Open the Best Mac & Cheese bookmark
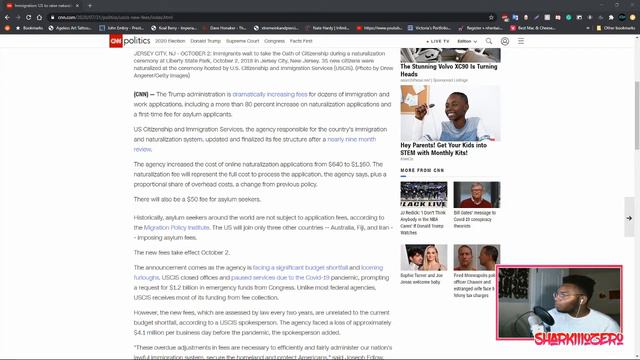 click(x=533, y=28)
